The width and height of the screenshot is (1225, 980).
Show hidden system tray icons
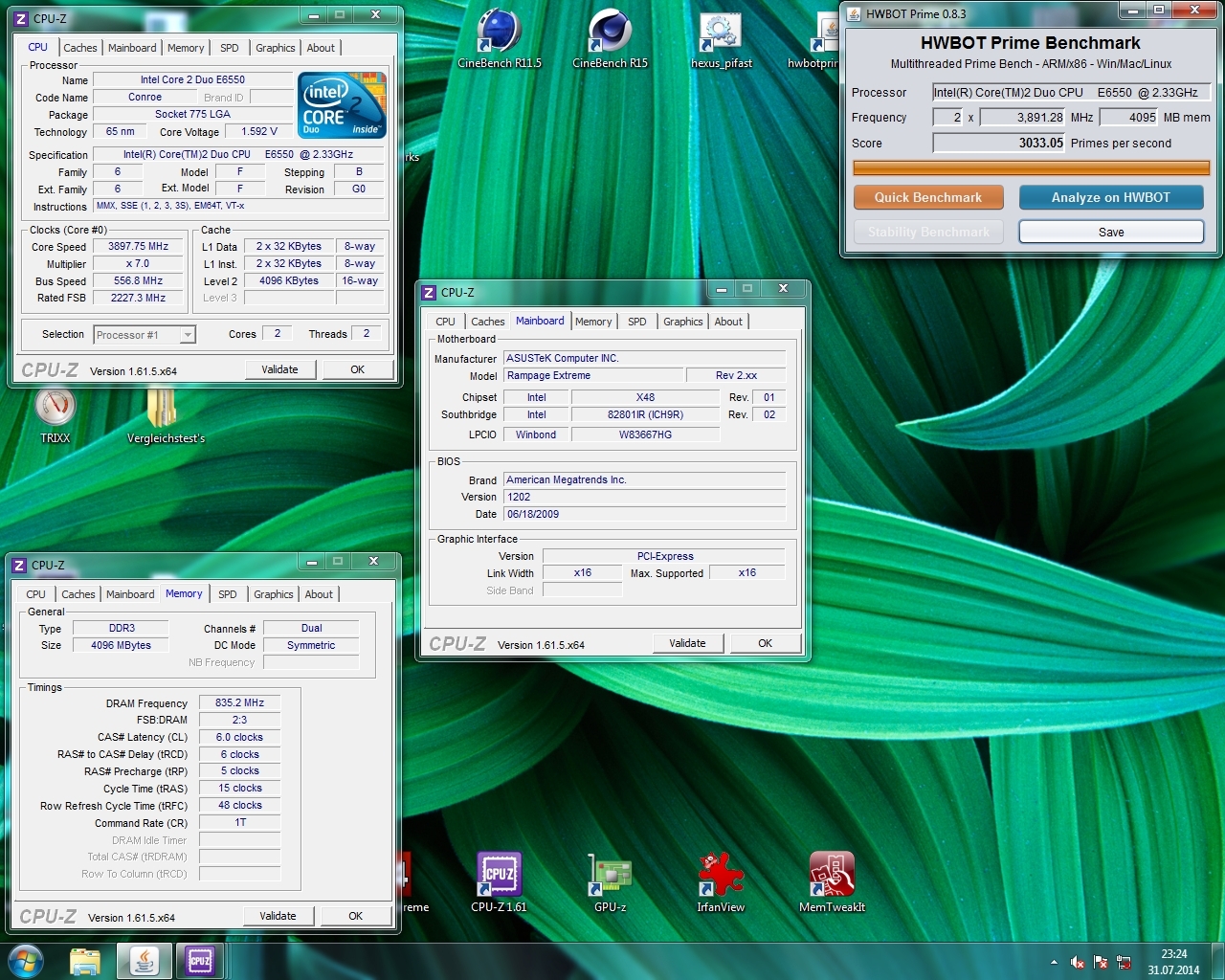(1054, 962)
